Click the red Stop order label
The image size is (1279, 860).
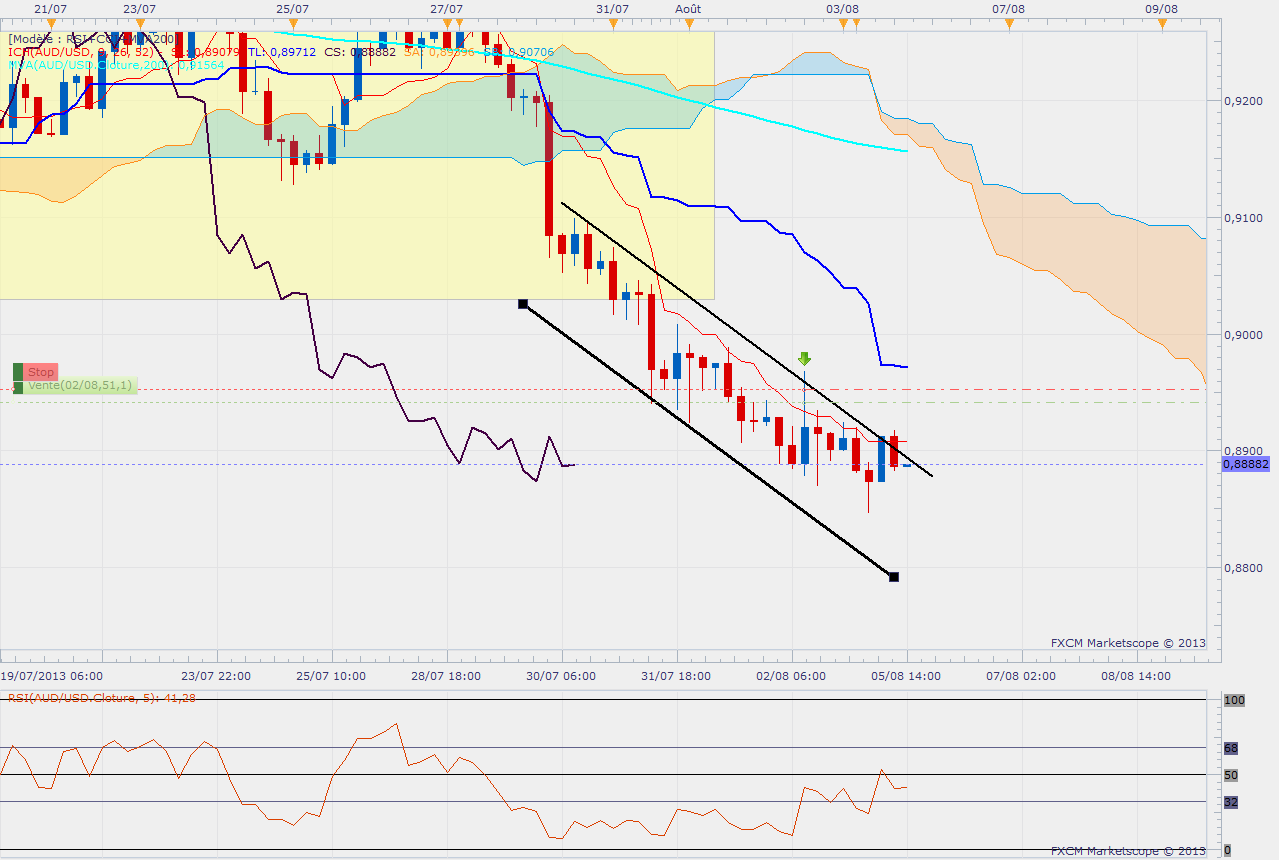tap(40, 372)
